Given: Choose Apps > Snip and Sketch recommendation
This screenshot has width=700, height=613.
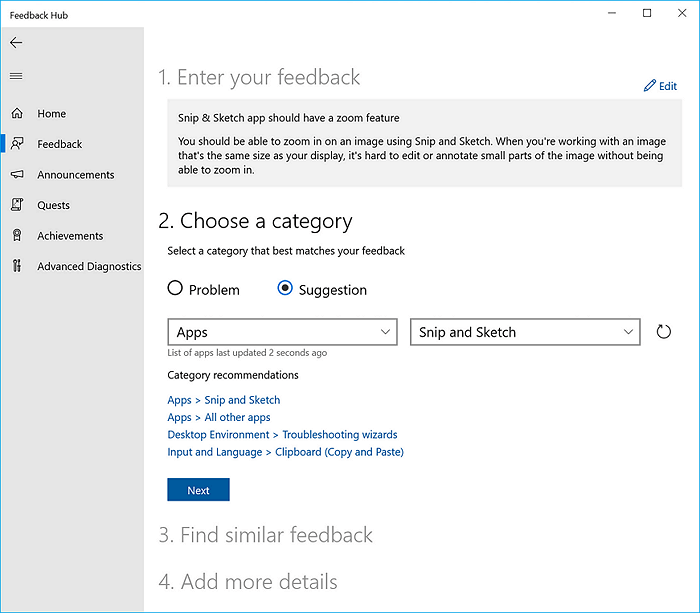Looking at the screenshot, I should pos(224,400).
